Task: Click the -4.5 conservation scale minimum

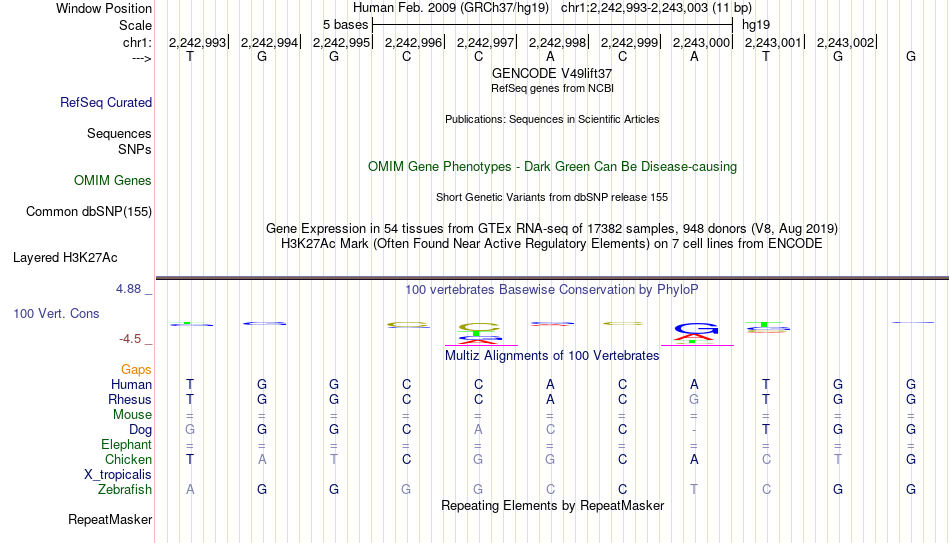Action: pyautogui.click(x=130, y=339)
